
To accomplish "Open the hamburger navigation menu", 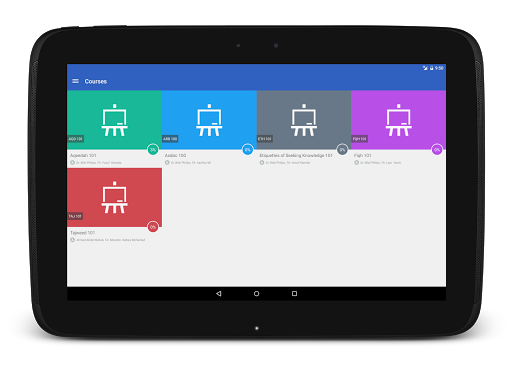I will (x=75, y=81).
